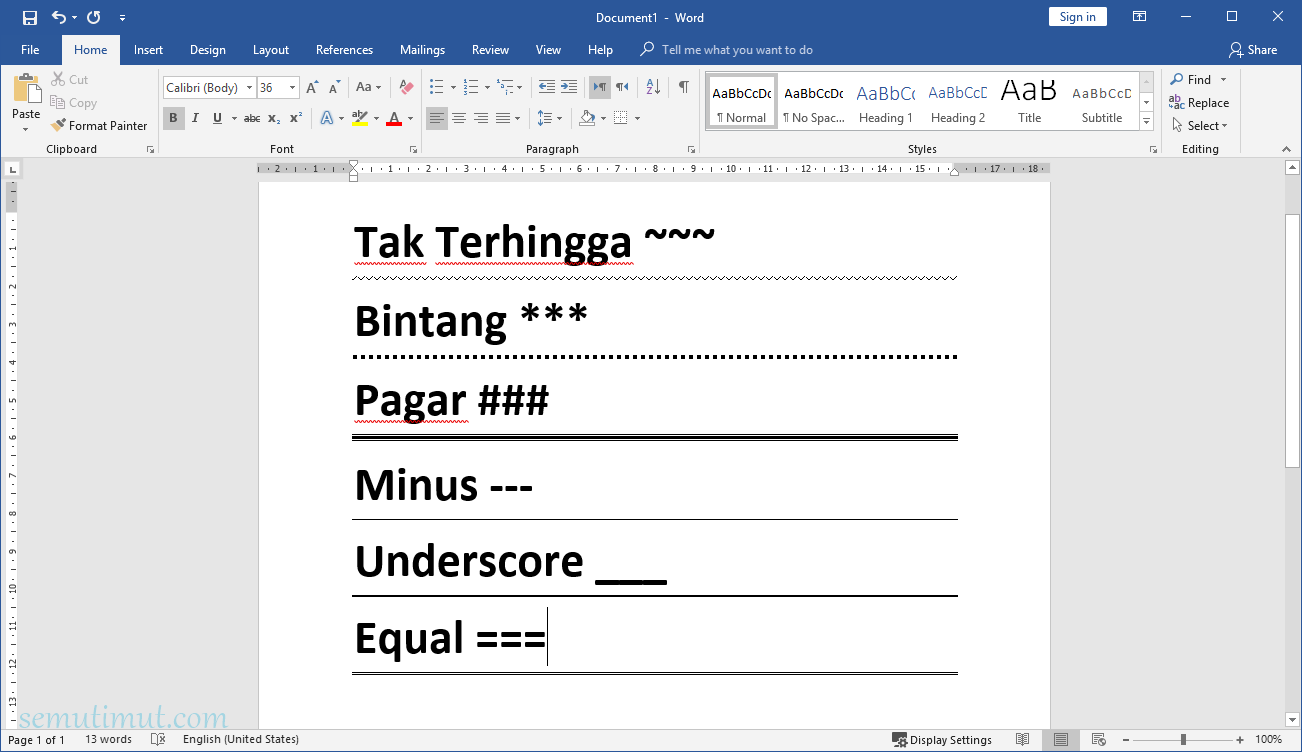This screenshot has width=1302, height=752.
Task: Undo the last action
Action: point(59,17)
